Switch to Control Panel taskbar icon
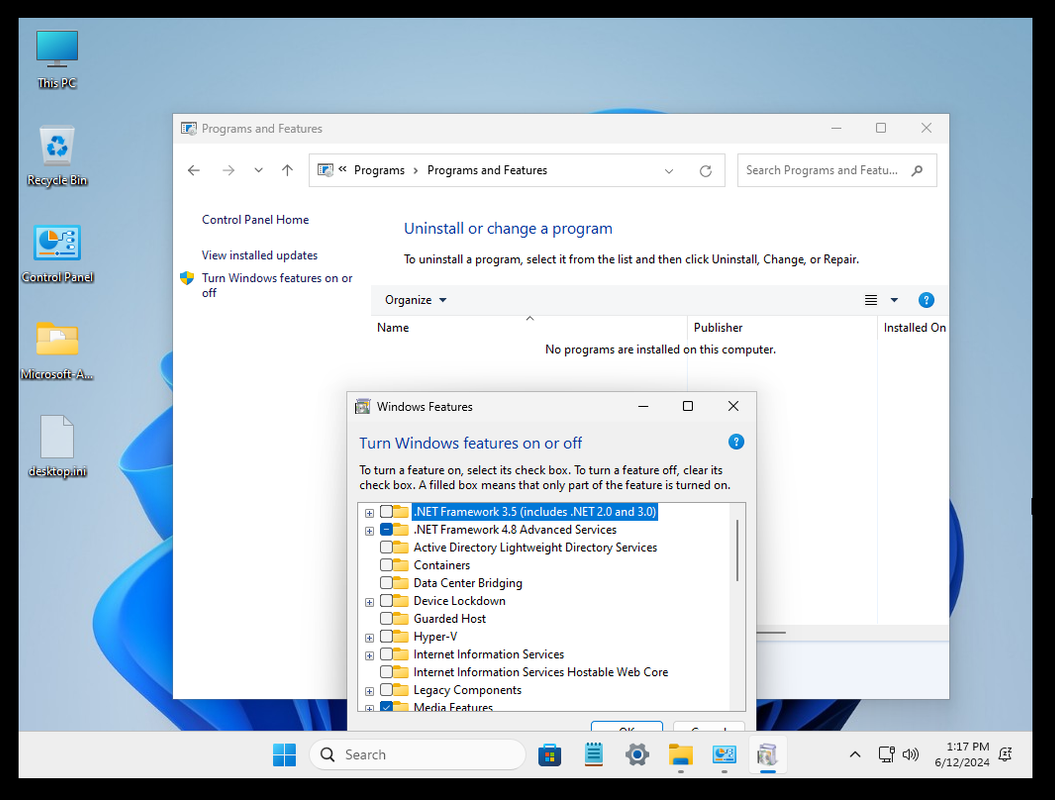 tap(724, 755)
